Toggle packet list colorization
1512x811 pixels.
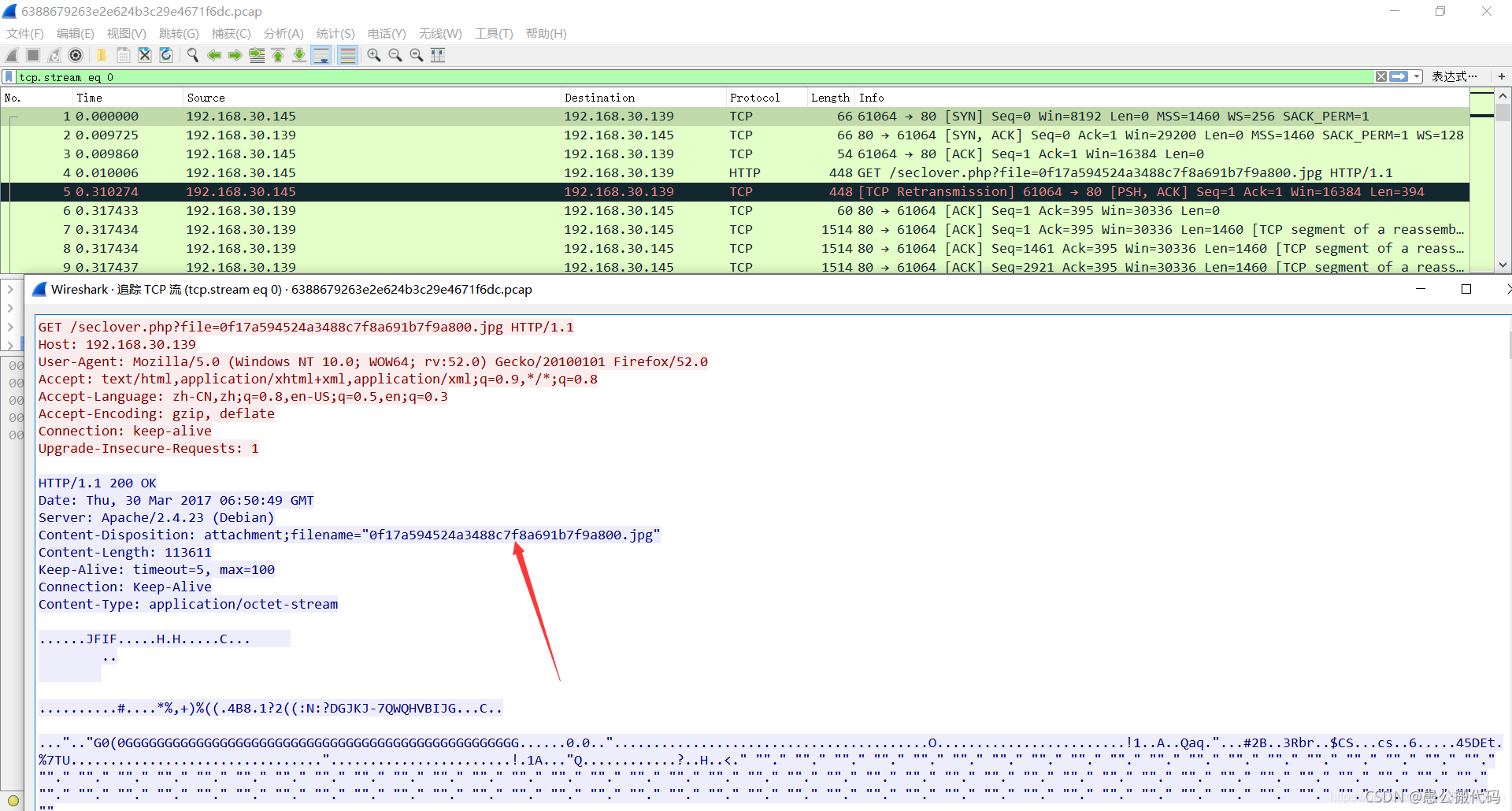pyautogui.click(x=347, y=55)
